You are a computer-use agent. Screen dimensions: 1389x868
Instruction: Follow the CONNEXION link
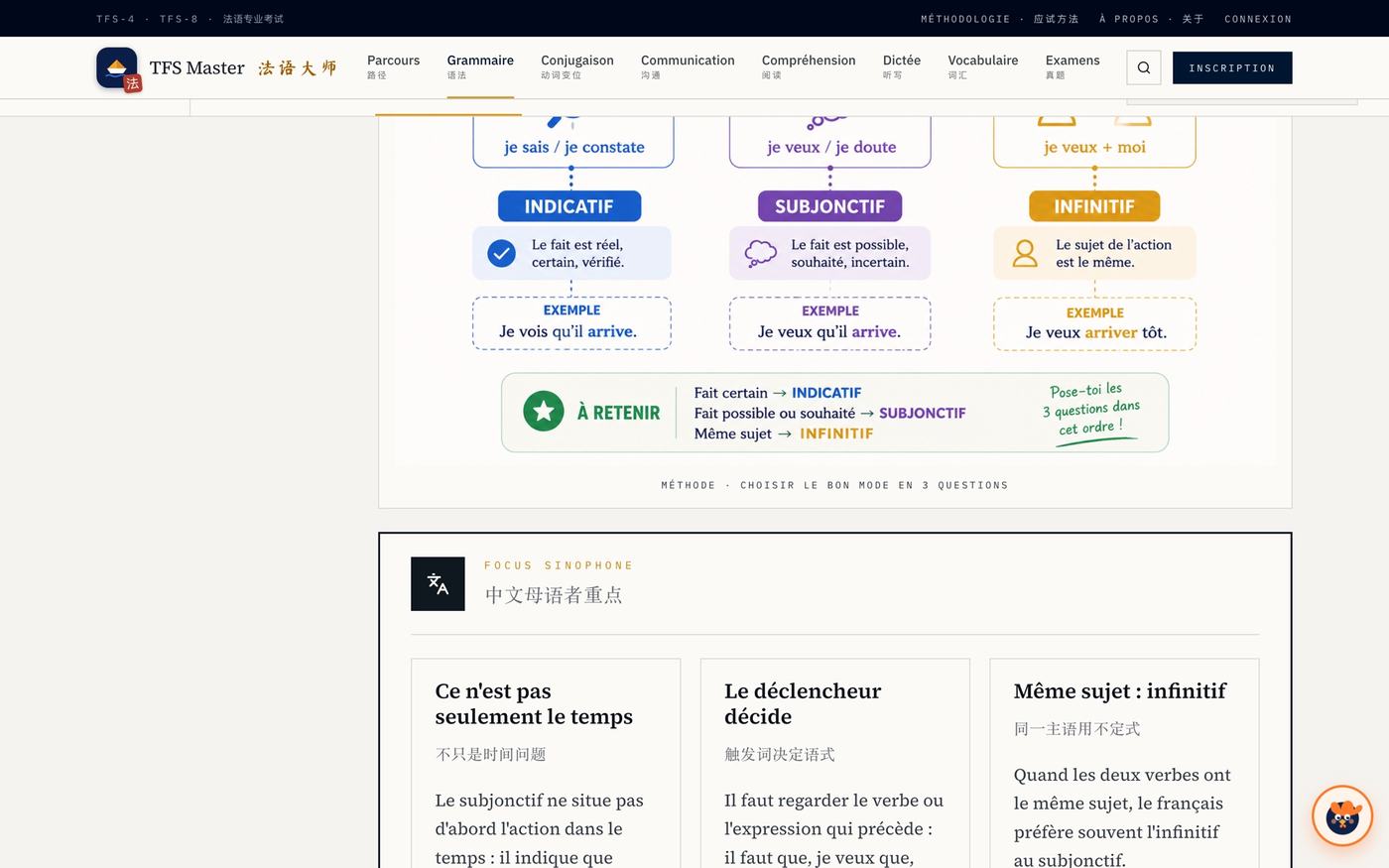click(x=1258, y=19)
